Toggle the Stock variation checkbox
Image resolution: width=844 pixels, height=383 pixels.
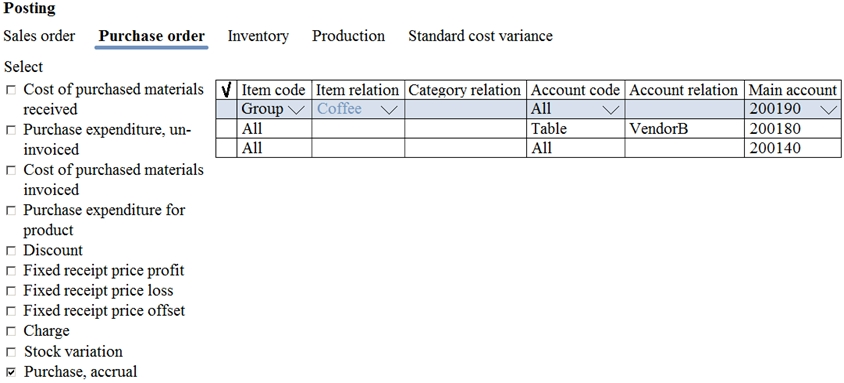(x=11, y=352)
